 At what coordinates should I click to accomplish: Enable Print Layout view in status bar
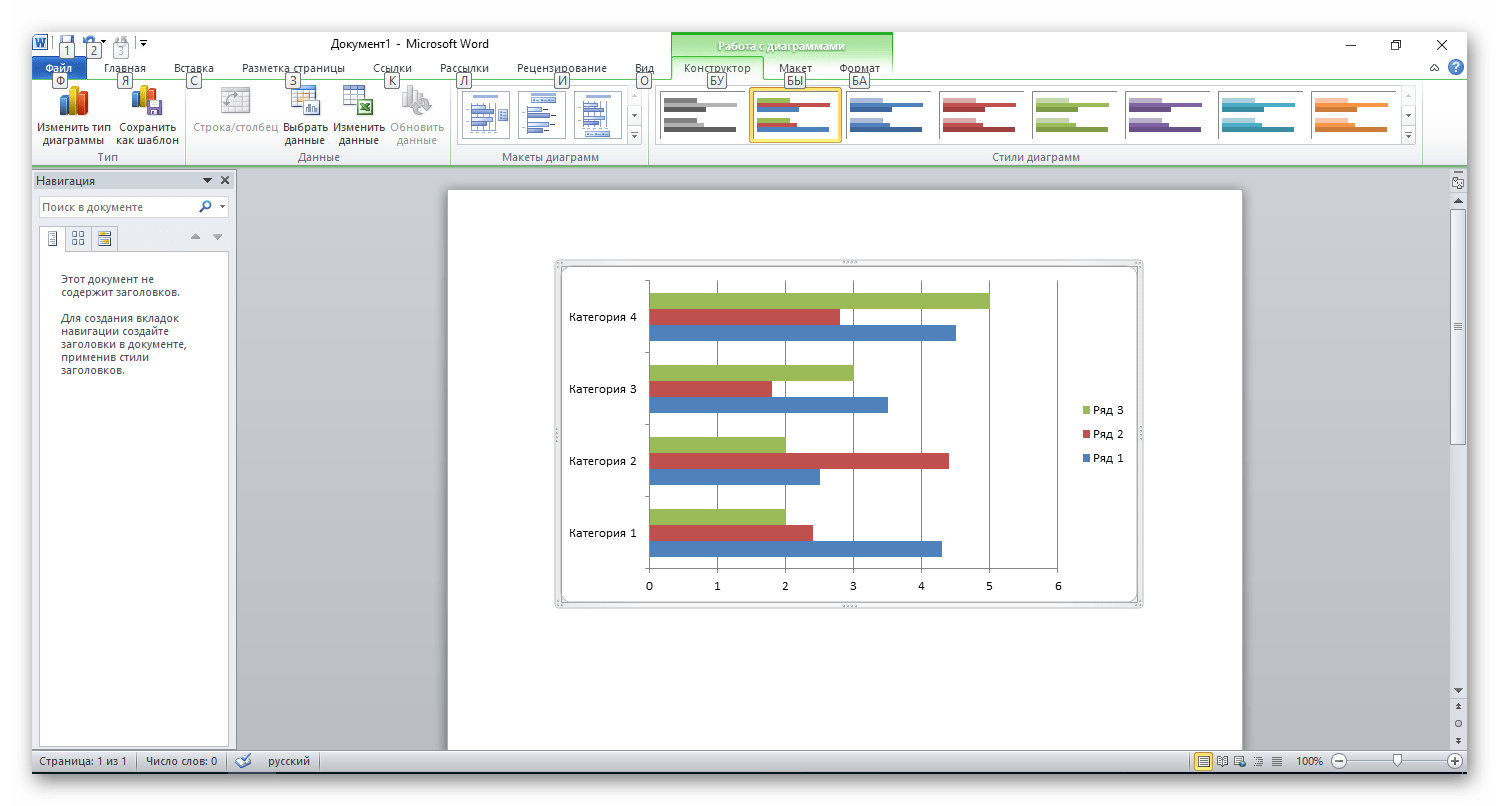click(x=1204, y=761)
